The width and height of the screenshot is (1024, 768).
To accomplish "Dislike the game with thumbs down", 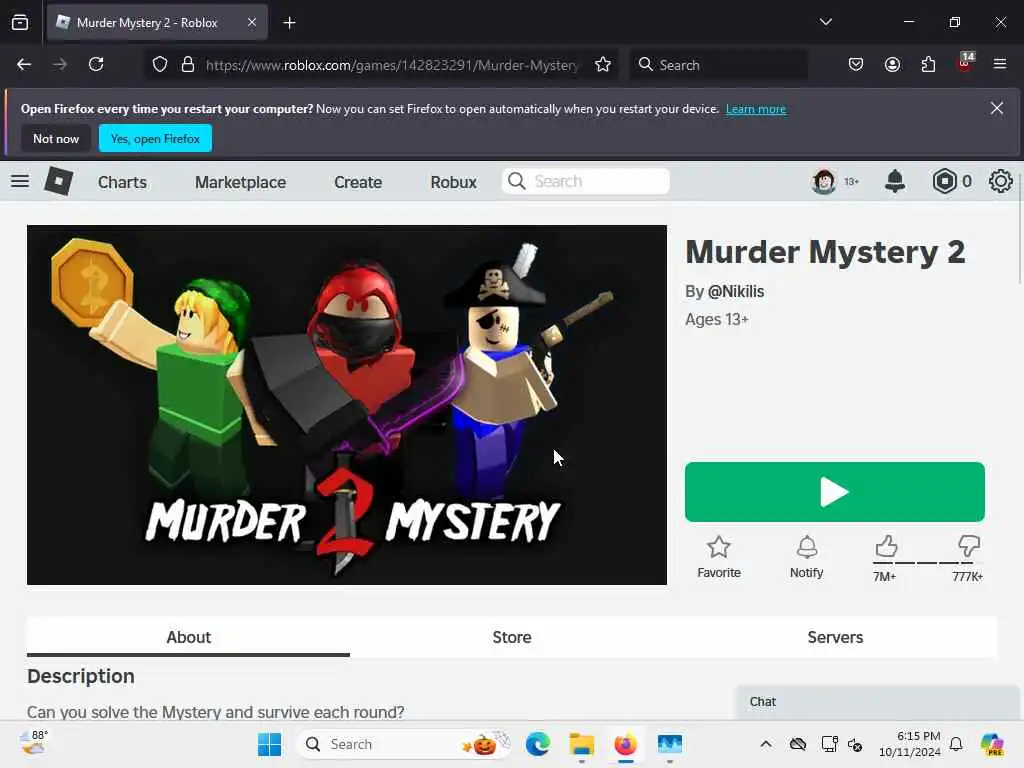I will pos(968,546).
